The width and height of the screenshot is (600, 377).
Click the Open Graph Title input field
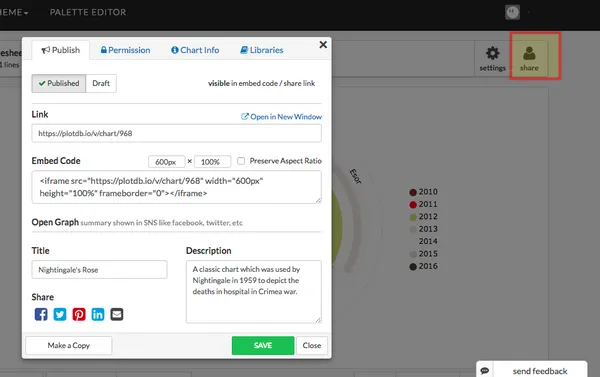coord(99,269)
